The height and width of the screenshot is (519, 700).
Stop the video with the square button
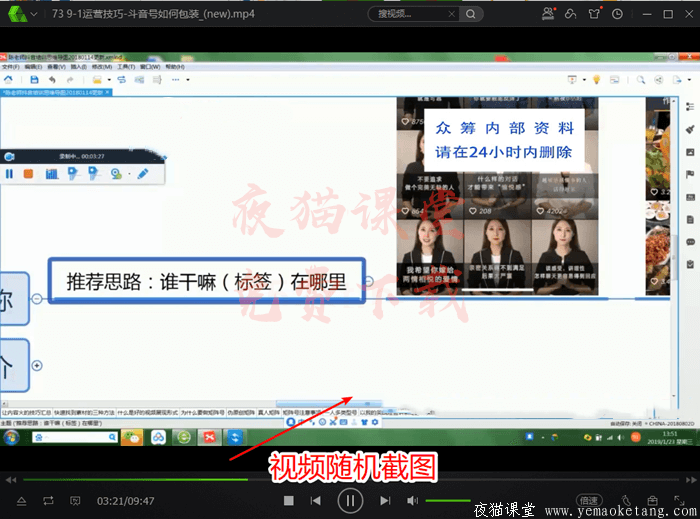tap(289, 501)
